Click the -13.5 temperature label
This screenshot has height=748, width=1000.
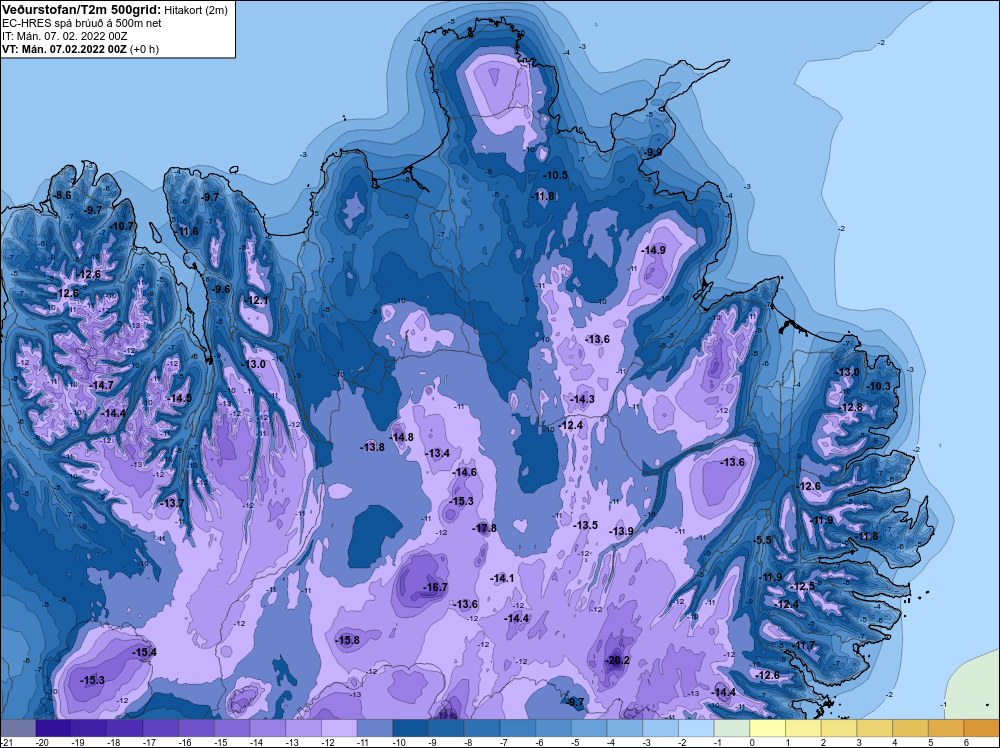(x=585, y=525)
